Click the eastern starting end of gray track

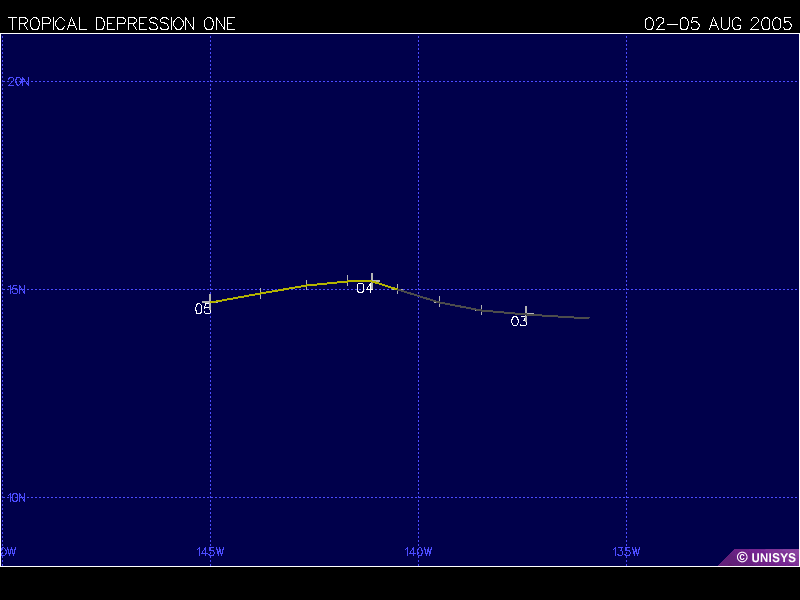tap(588, 318)
